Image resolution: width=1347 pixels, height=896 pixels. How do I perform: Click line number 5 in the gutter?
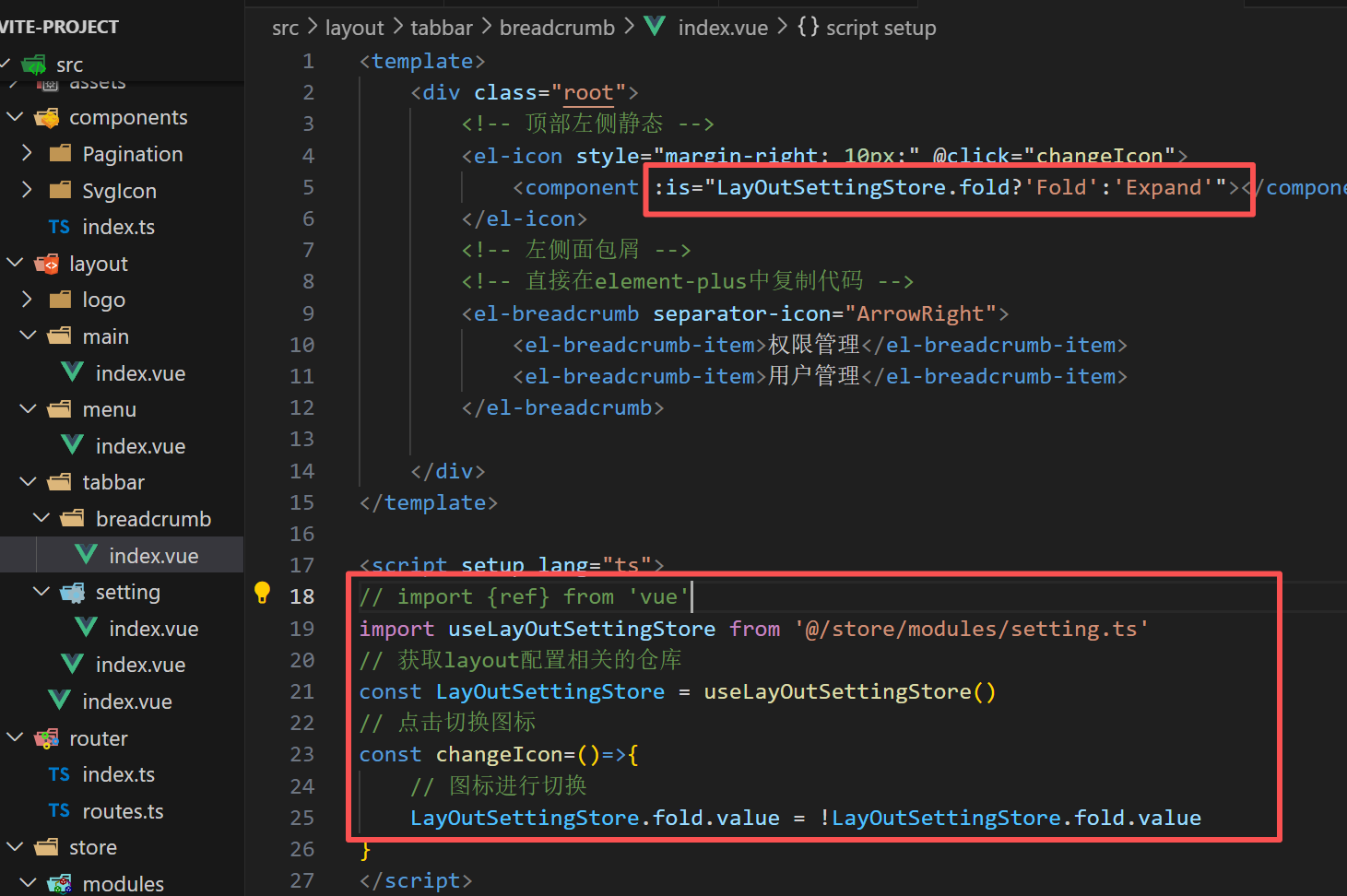[308, 187]
